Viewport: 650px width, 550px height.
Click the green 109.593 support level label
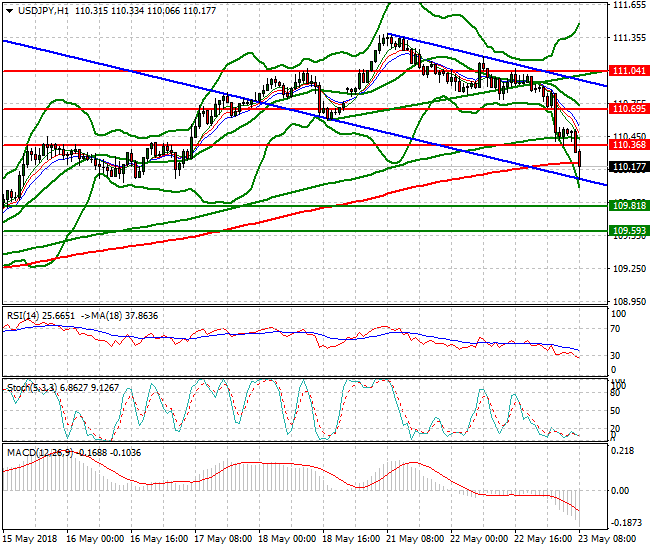point(628,231)
